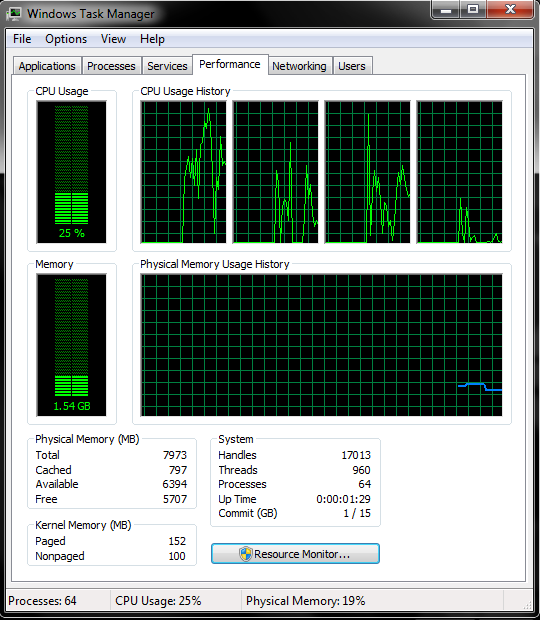This screenshot has width=540, height=620.
Task: Close the Task Manager window
Action: (x=510, y=9)
